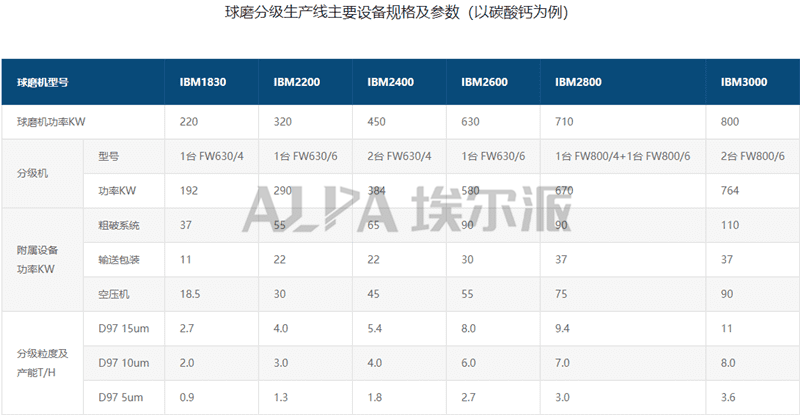Select the IBM2200 column header
Image resolution: width=800 pixels, height=415 pixels.
(296, 83)
